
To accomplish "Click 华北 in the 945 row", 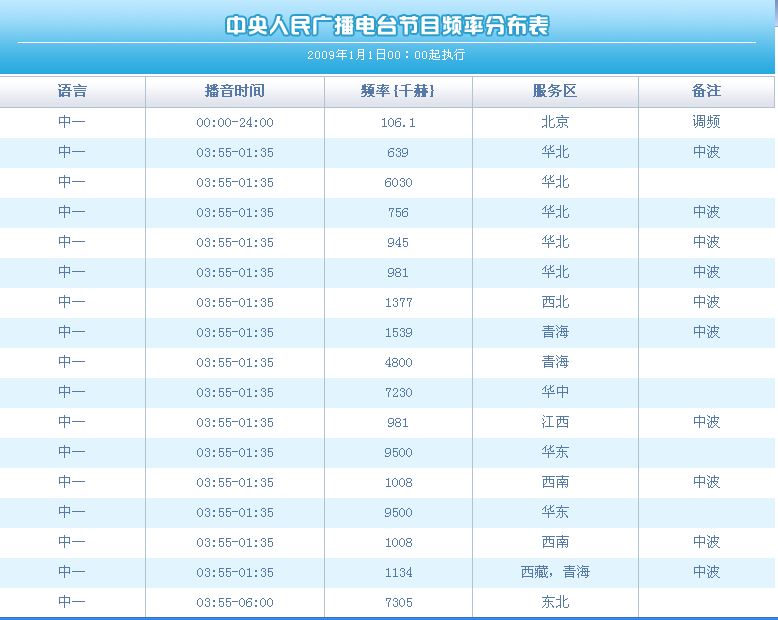I will tap(555, 242).
